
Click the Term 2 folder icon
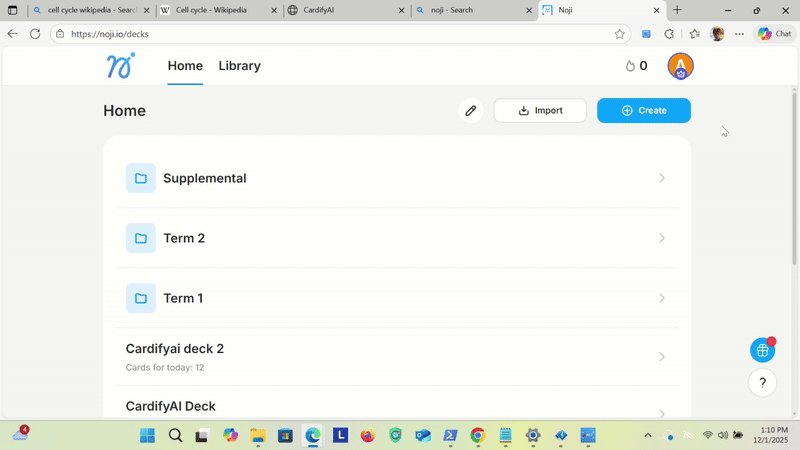click(x=141, y=238)
